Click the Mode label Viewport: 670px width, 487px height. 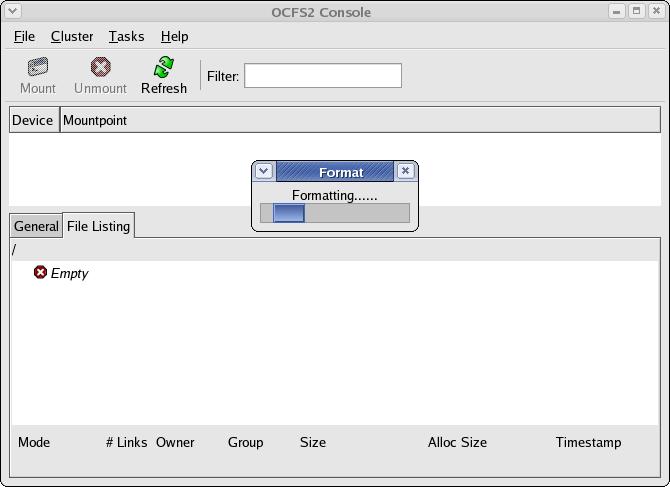[x=34, y=442]
